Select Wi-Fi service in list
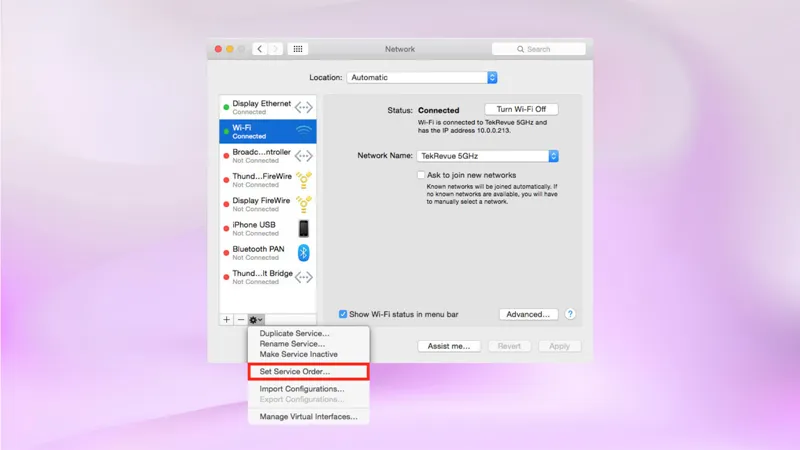Screen dimensions: 800x450 [268, 132]
